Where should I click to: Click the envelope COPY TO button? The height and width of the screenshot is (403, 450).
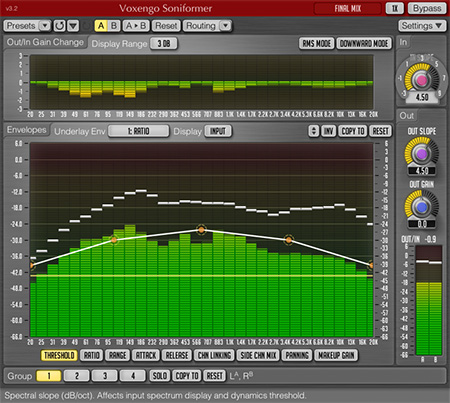point(353,131)
